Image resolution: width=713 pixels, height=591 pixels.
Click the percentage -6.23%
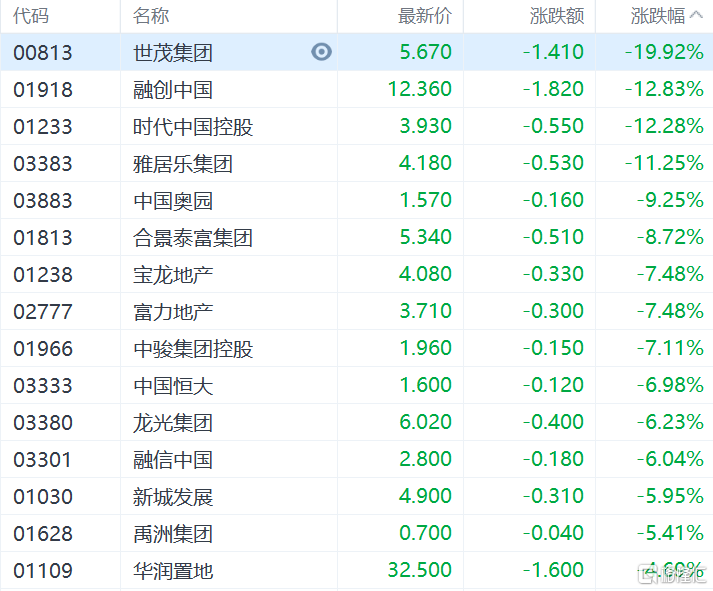(x=670, y=422)
